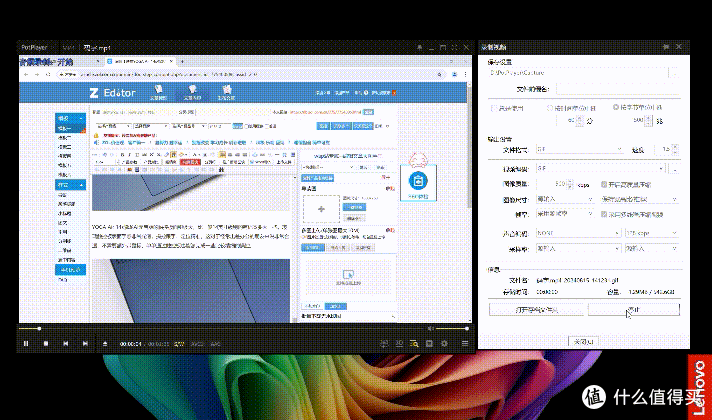
Task: Focus the file prefix name input field
Action: click(618, 89)
